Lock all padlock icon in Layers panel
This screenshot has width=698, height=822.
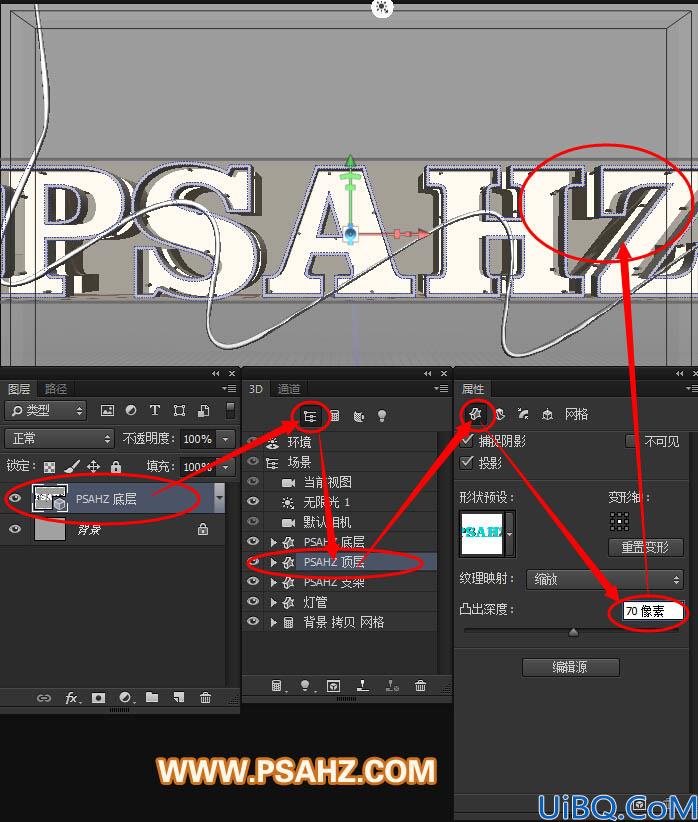point(116,466)
